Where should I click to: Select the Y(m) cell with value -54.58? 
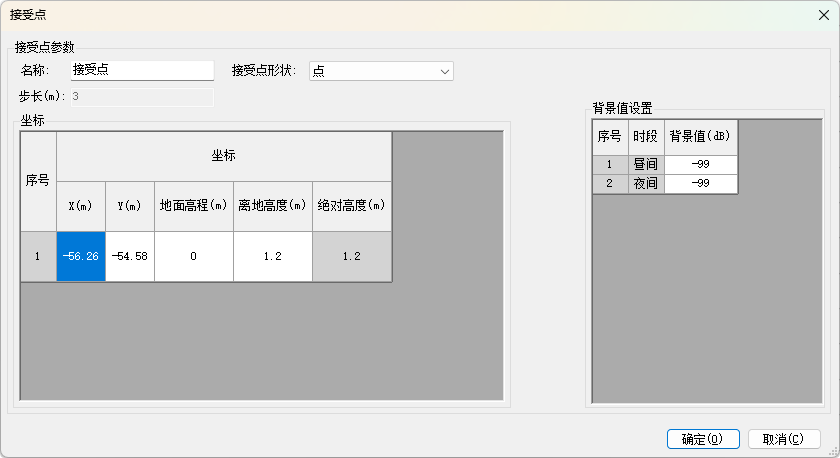(x=130, y=256)
